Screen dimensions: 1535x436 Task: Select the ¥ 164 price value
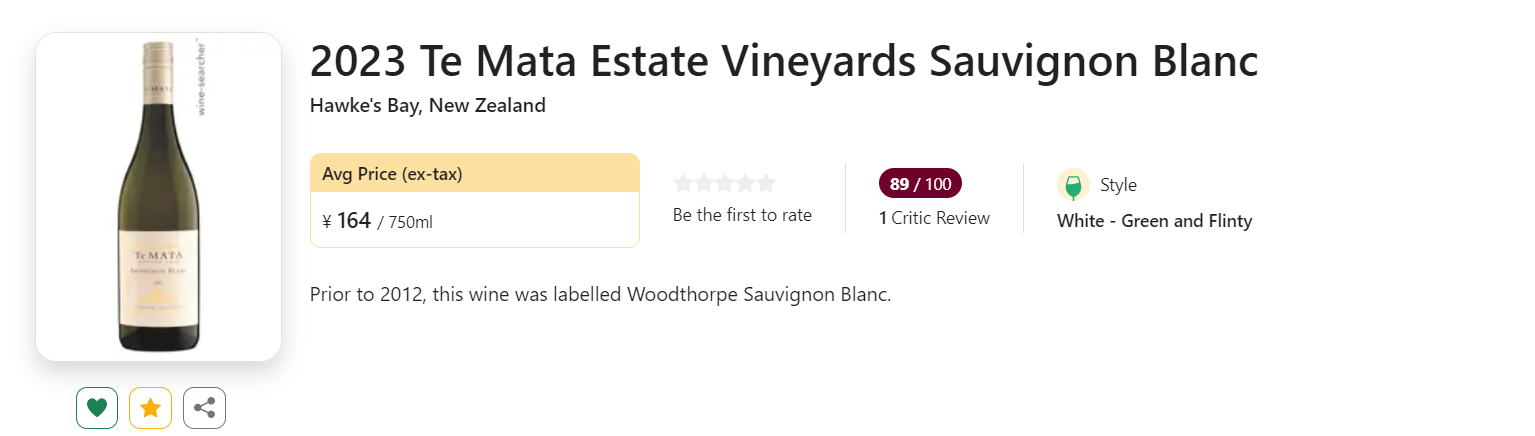(x=353, y=221)
